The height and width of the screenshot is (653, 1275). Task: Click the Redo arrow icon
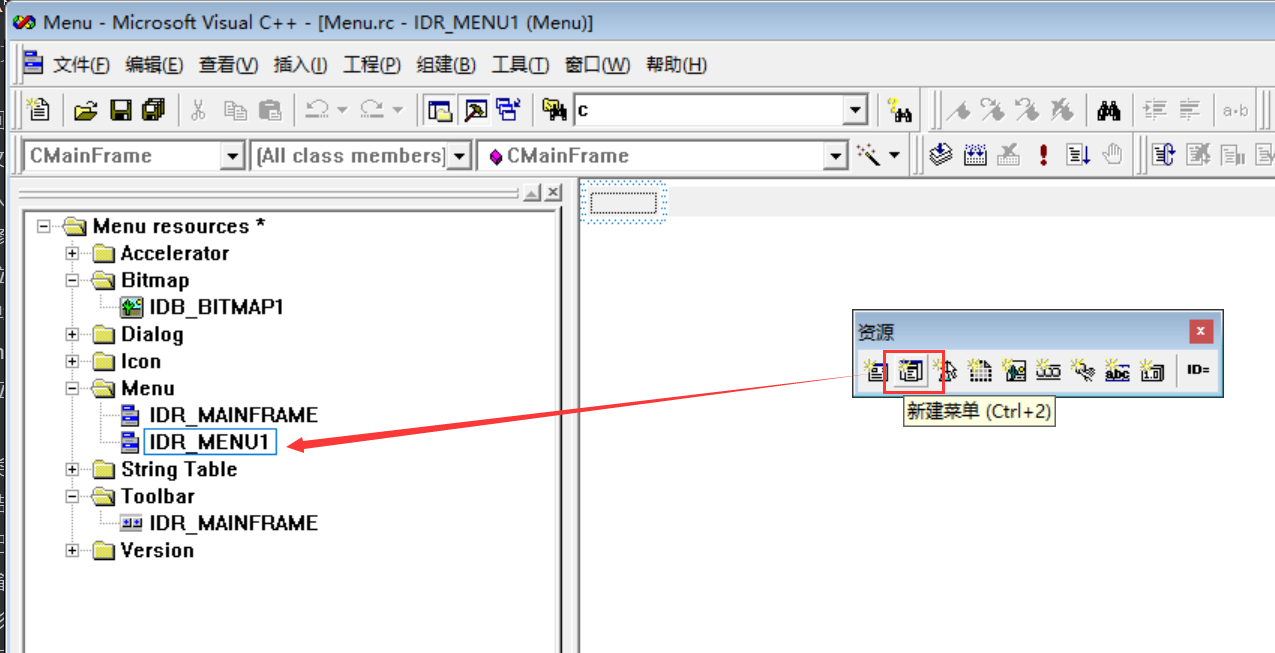pos(372,110)
